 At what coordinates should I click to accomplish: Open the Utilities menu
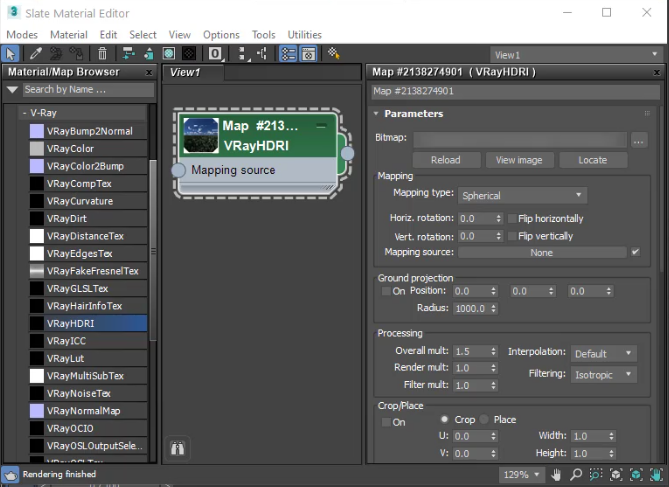tap(305, 35)
